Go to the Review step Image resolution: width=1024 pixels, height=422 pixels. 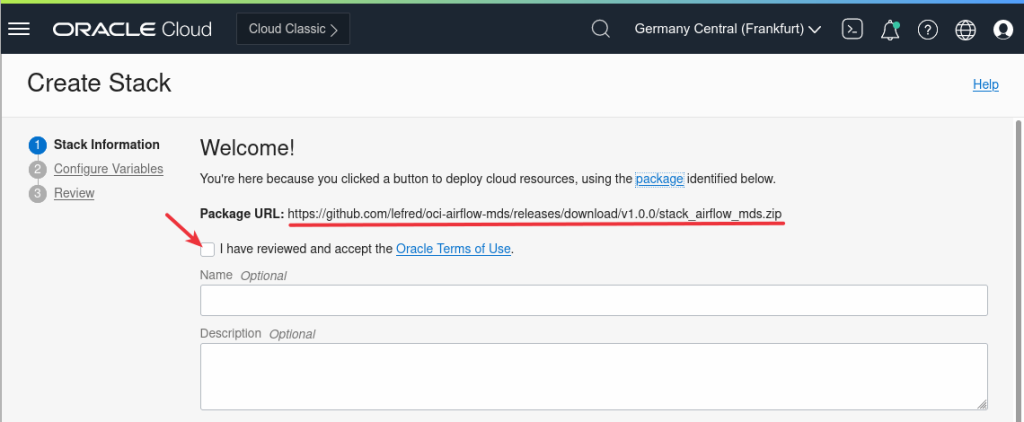[x=74, y=193]
